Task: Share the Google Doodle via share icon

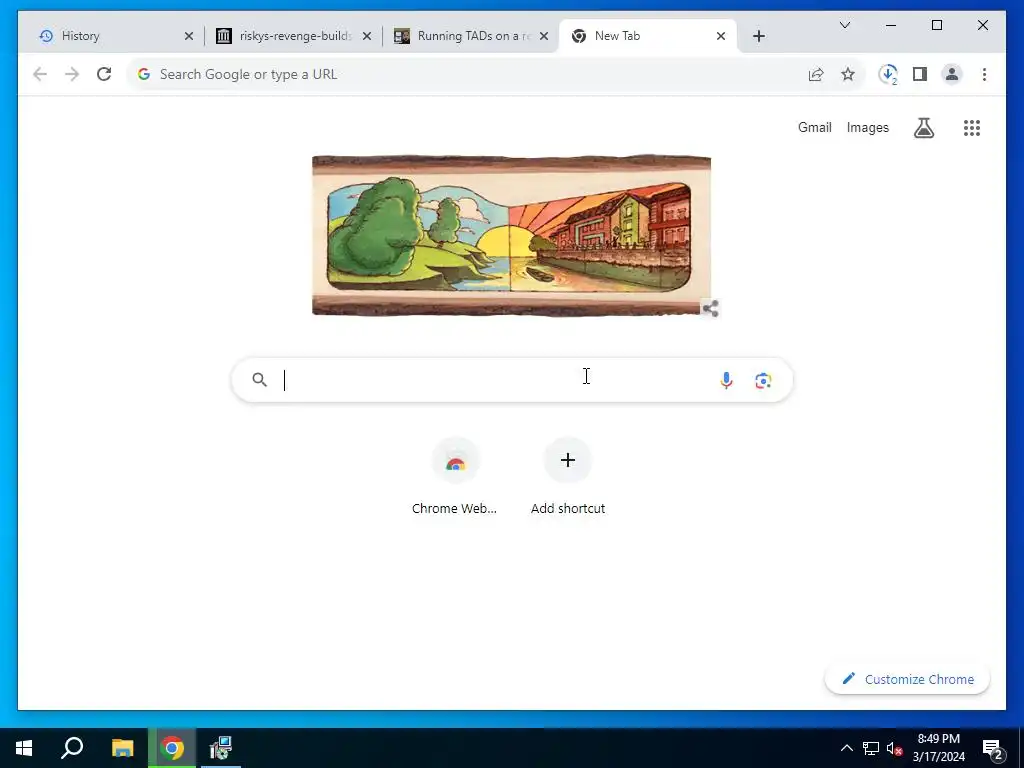Action: click(x=711, y=308)
